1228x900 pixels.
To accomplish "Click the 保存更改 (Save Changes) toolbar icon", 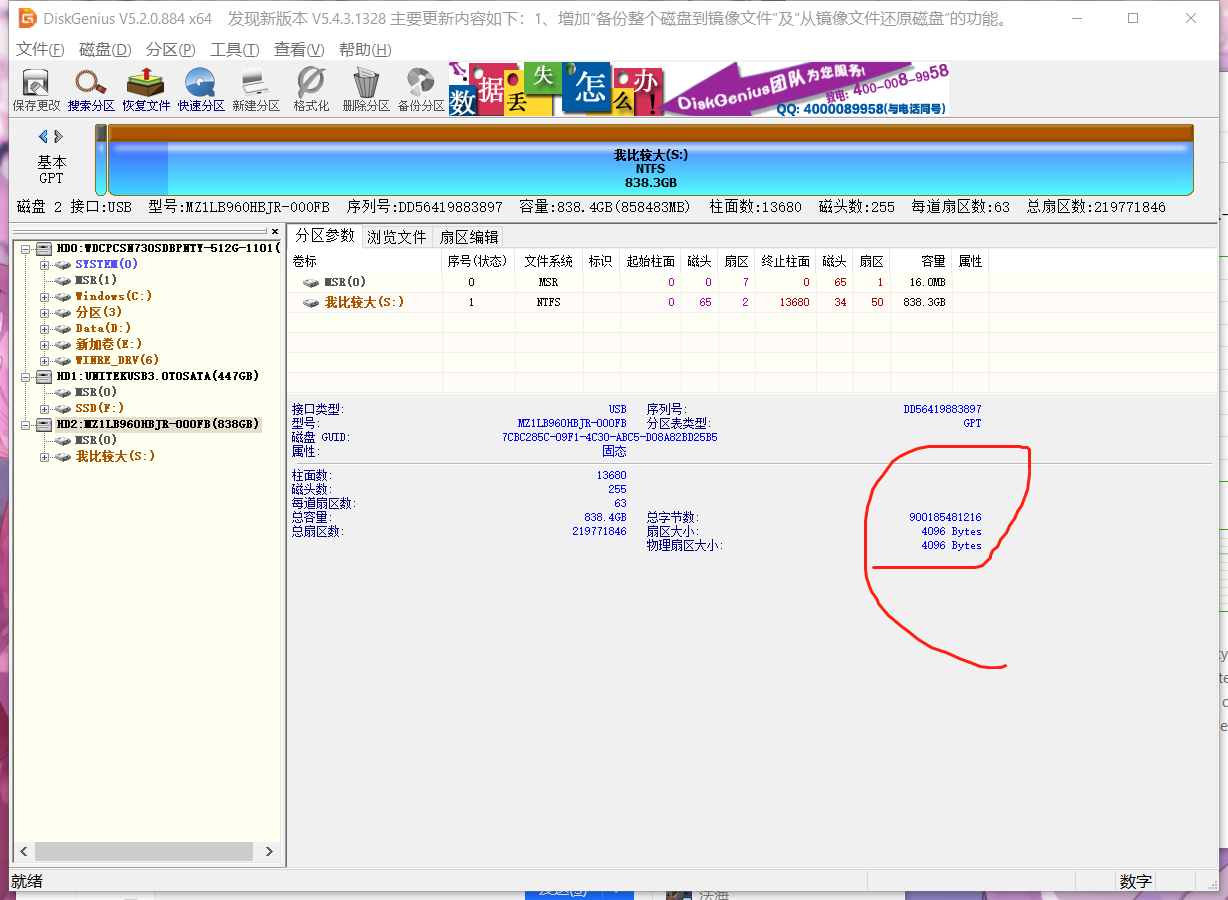I will coord(35,89).
